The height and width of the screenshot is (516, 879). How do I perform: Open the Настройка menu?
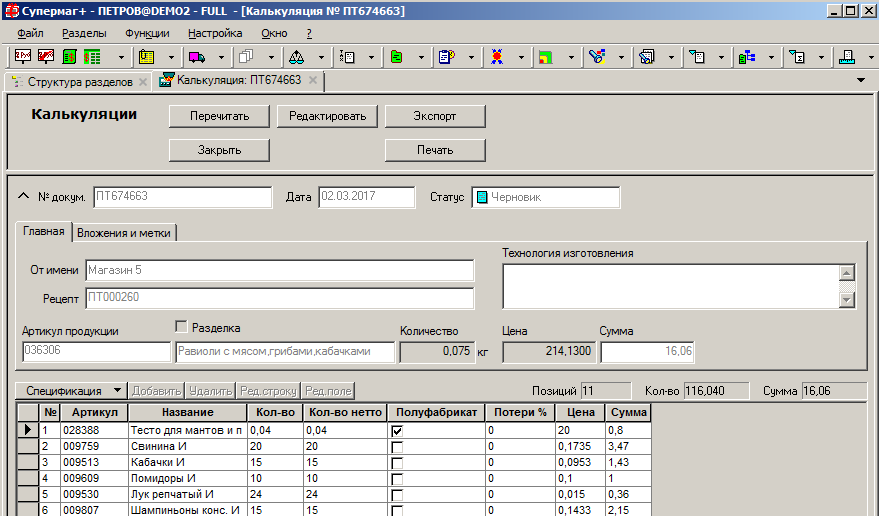tap(215, 33)
